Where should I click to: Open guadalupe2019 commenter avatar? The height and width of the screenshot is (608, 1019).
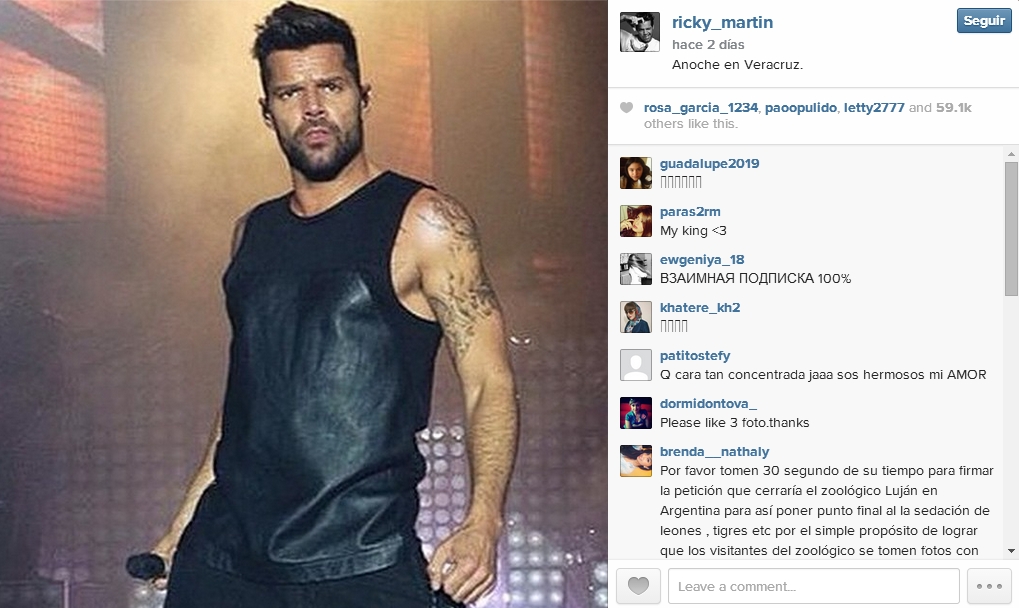tap(636, 173)
